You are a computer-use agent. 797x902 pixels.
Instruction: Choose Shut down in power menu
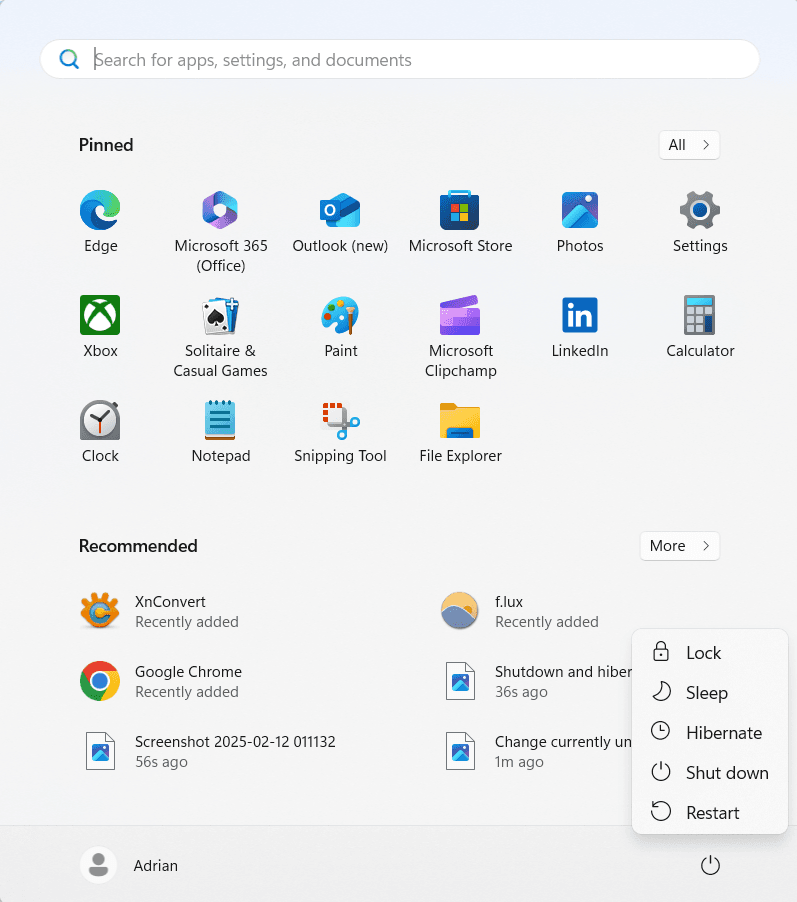pyautogui.click(x=710, y=773)
